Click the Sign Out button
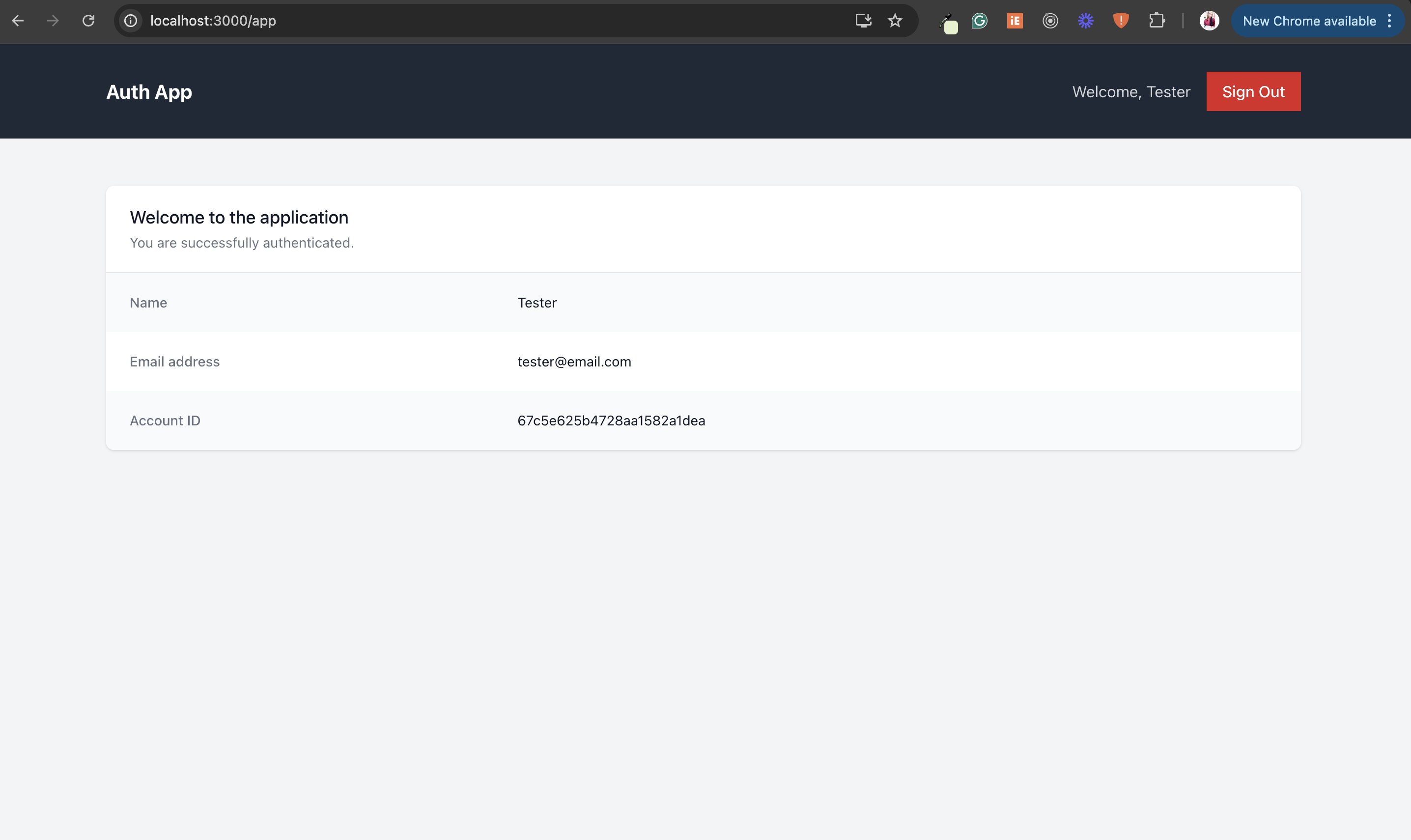 pos(1252,92)
